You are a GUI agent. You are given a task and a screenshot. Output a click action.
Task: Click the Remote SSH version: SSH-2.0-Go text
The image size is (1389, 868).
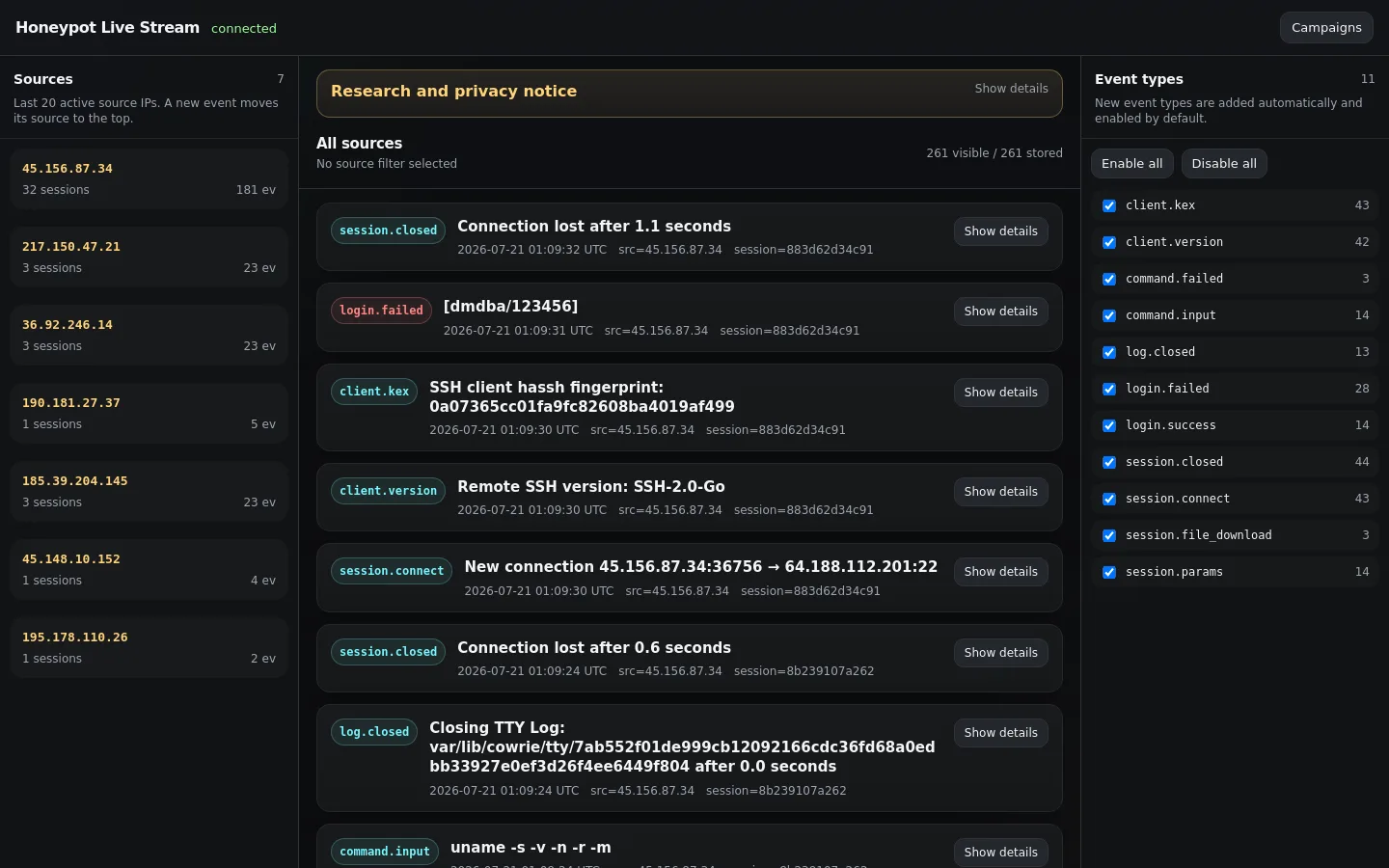pyautogui.click(x=591, y=487)
